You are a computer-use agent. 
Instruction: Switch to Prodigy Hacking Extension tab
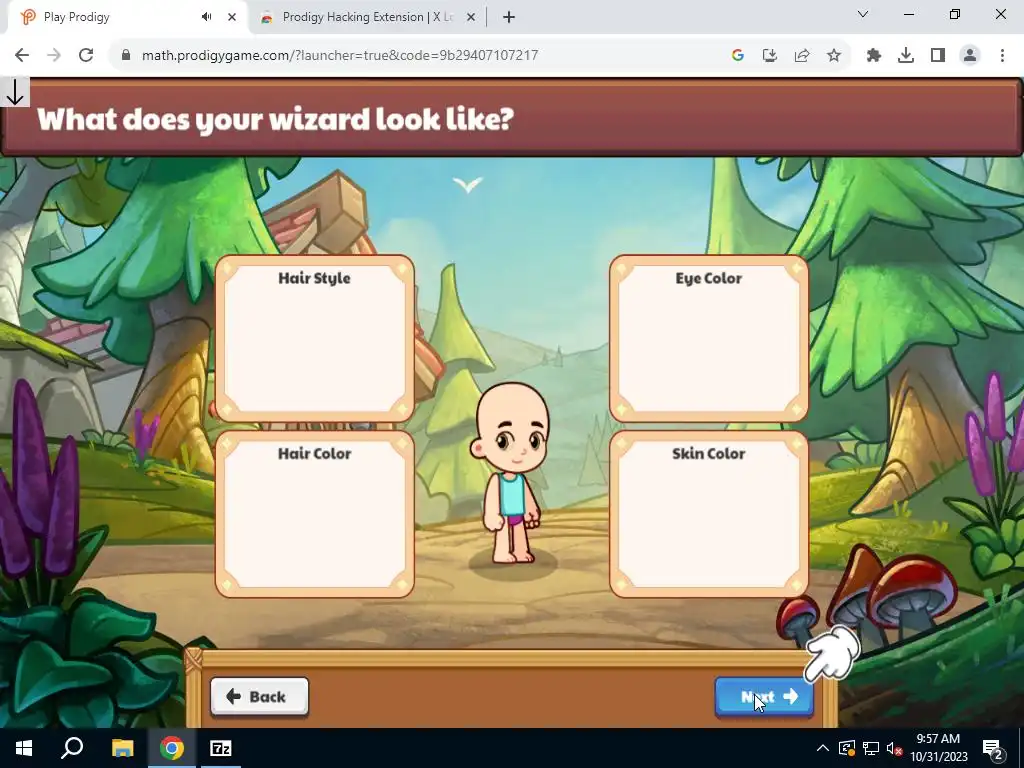tap(368, 17)
